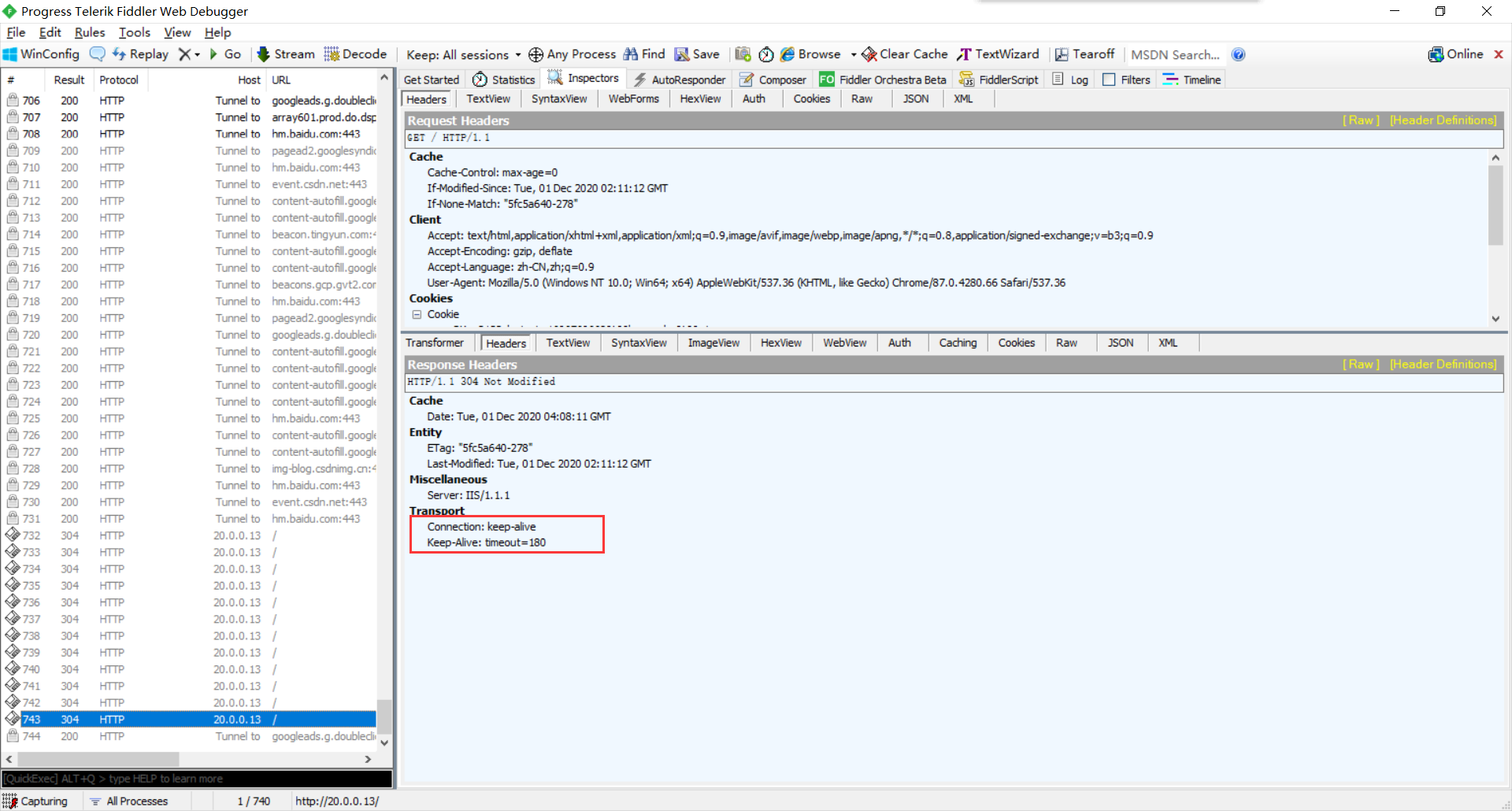This screenshot has width=1512, height=811.
Task: Select request WebForms inspector tab
Action: click(x=633, y=99)
